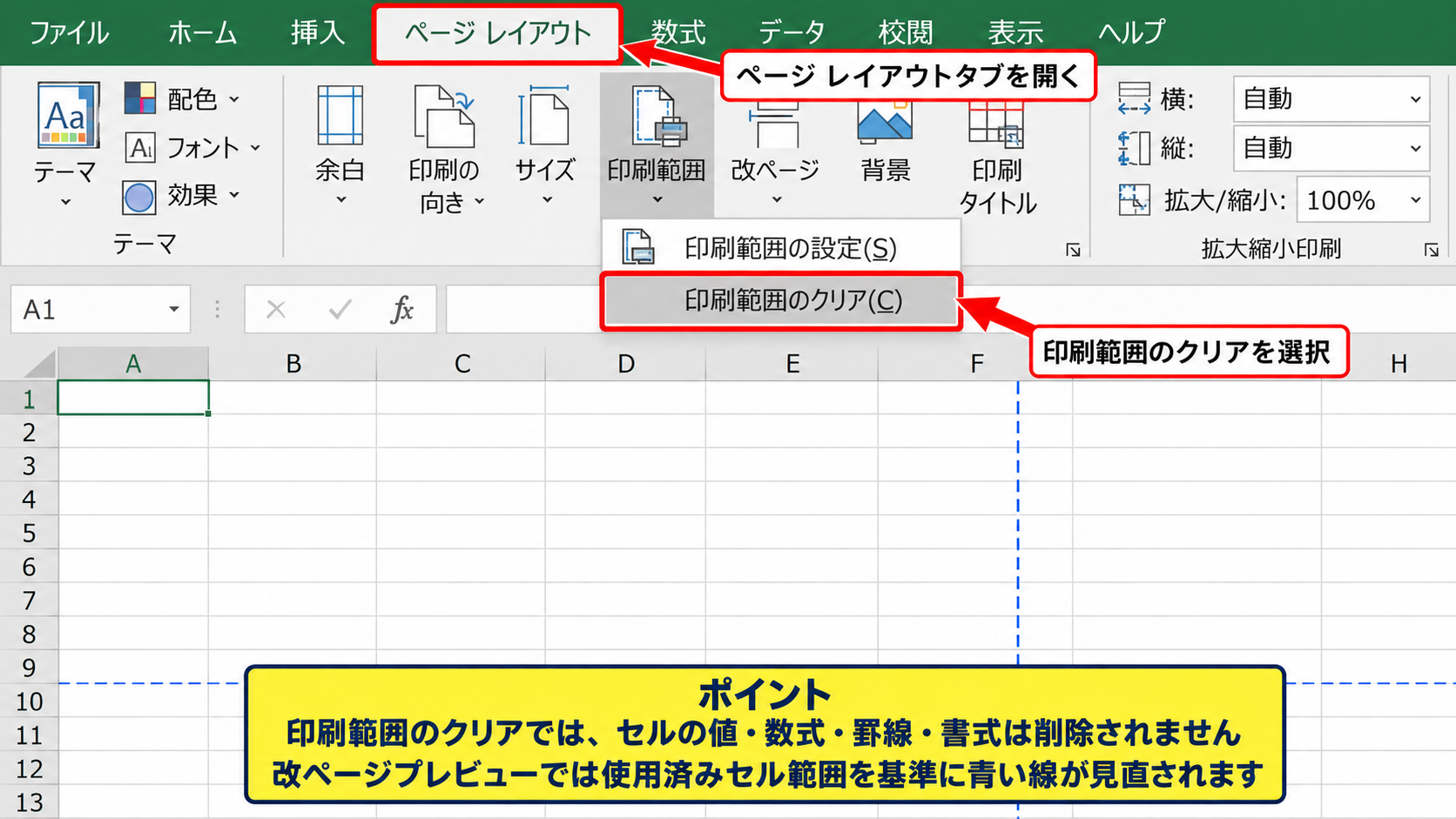The width and height of the screenshot is (1456, 819).
Task: Select row 12 header
Action: pos(29,769)
